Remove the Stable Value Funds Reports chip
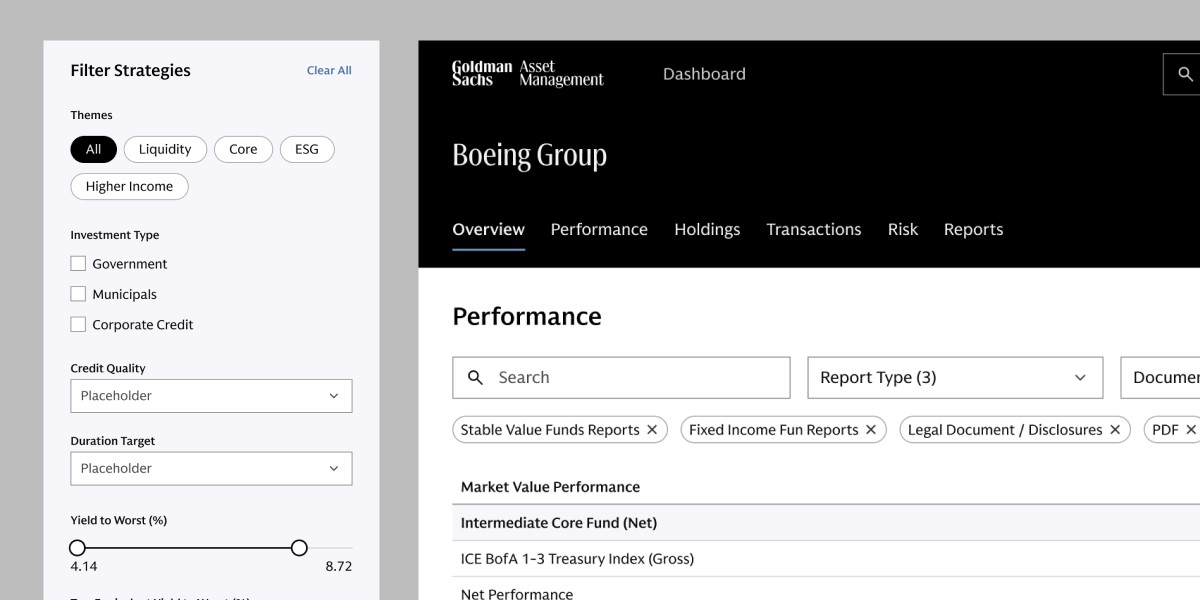The width and height of the screenshot is (1200, 600). click(x=652, y=430)
